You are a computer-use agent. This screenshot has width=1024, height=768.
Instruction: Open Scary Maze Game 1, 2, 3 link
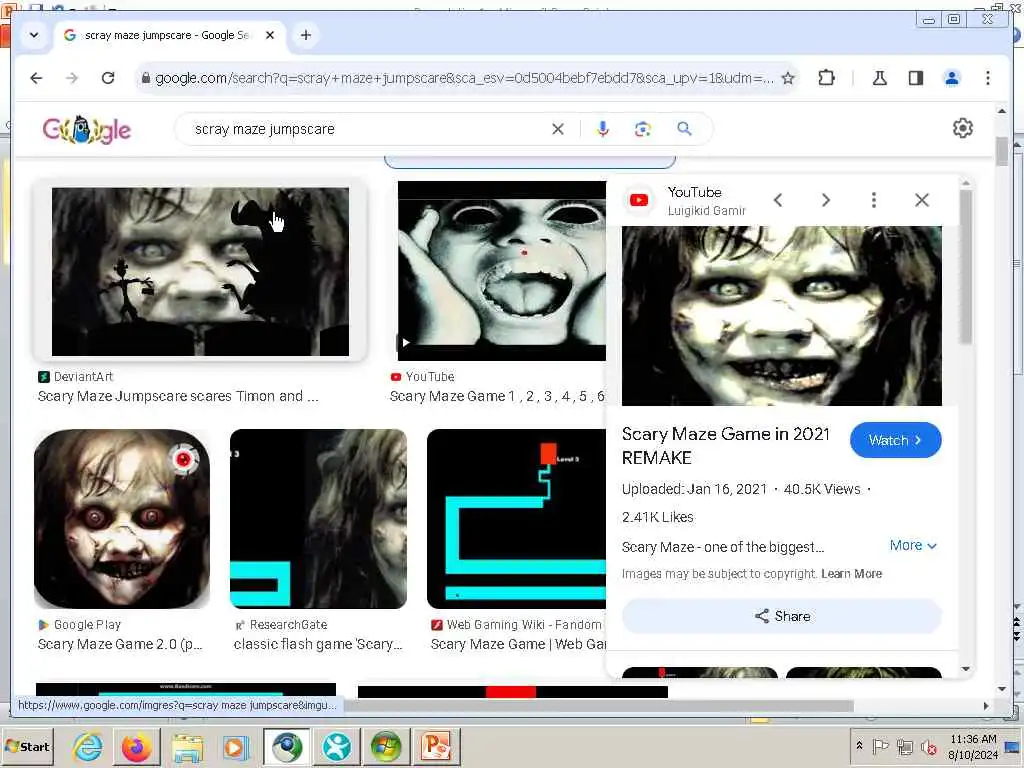497,396
